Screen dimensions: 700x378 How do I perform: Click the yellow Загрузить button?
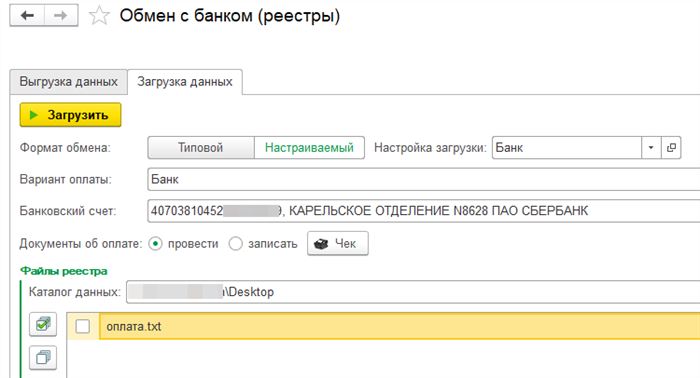point(70,115)
